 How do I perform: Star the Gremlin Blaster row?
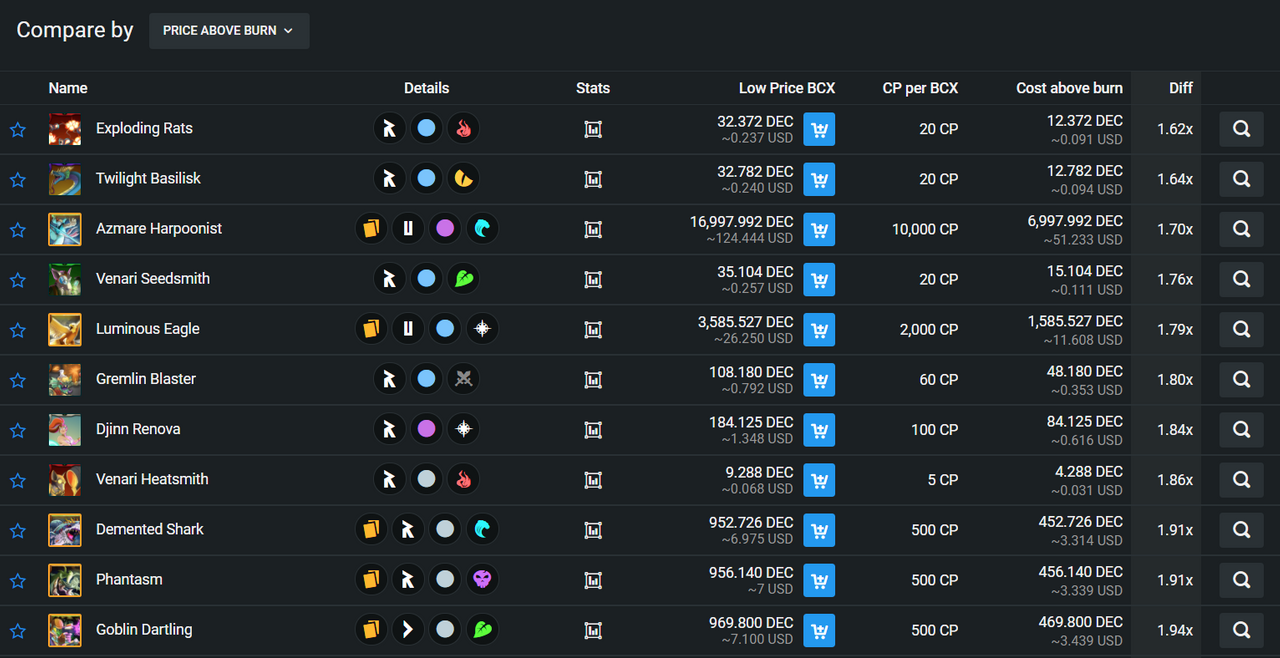(18, 380)
